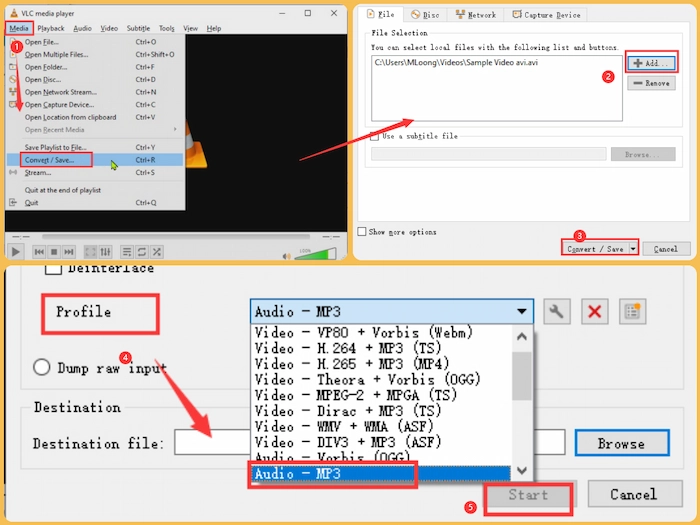Open the Audio menu in VLC
The width and height of the screenshot is (700, 525).
[x=83, y=28]
